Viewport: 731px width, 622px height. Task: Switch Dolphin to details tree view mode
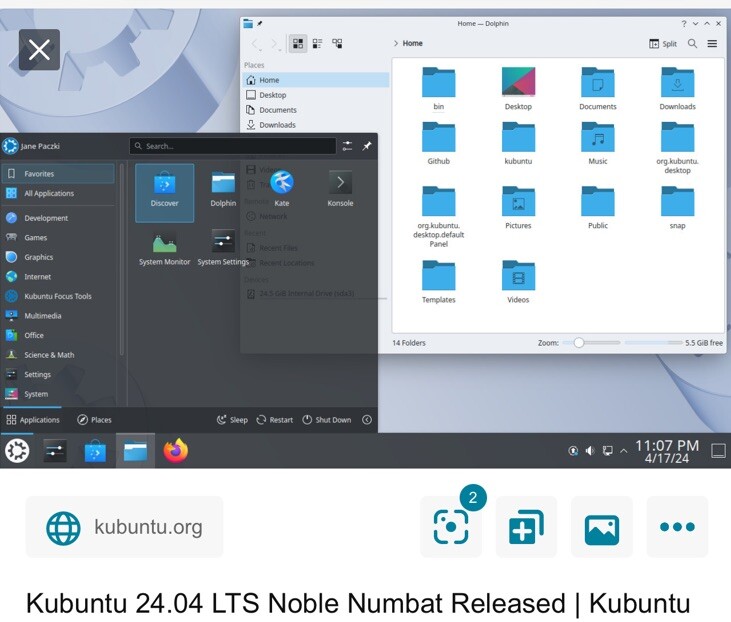(x=337, y=43)
